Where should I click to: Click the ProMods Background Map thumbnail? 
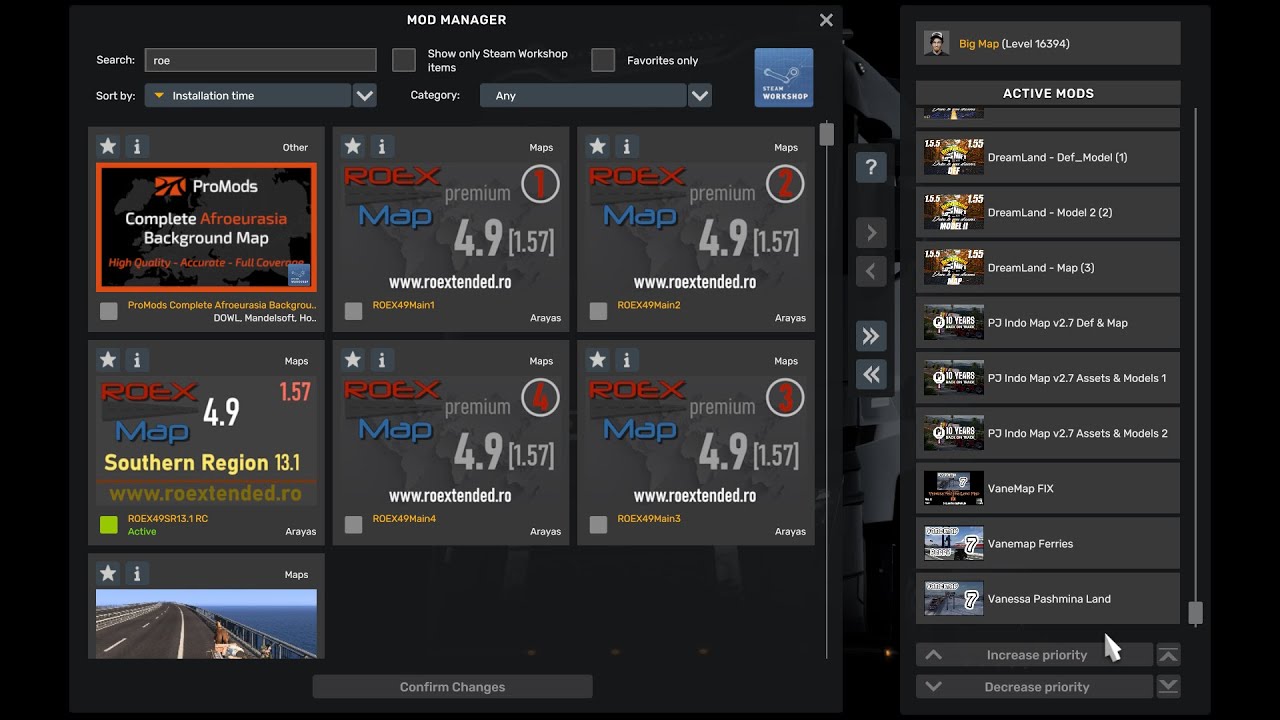206,228
